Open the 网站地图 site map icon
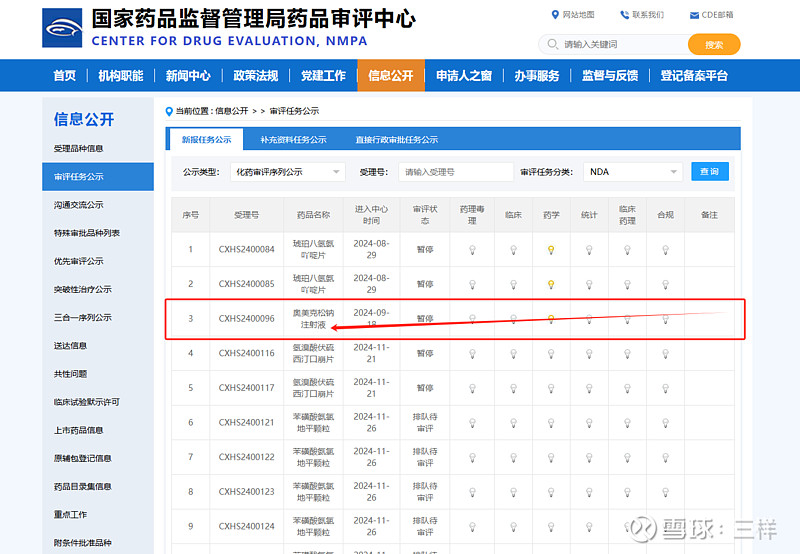 pyautogui.click(x=556, y=14)
